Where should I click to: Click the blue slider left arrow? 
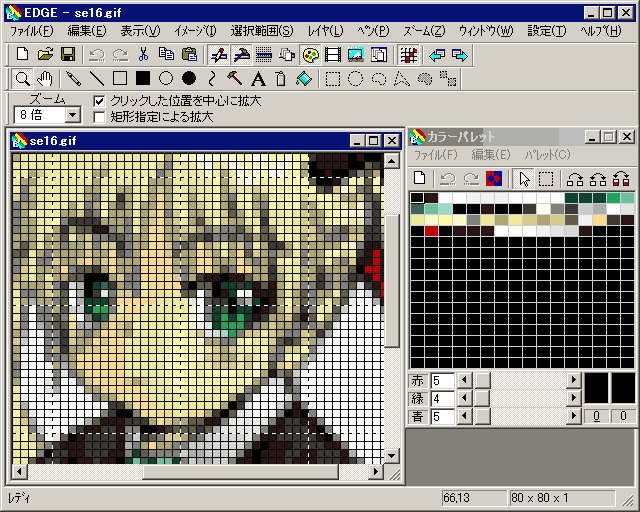(x=464, y=416)
